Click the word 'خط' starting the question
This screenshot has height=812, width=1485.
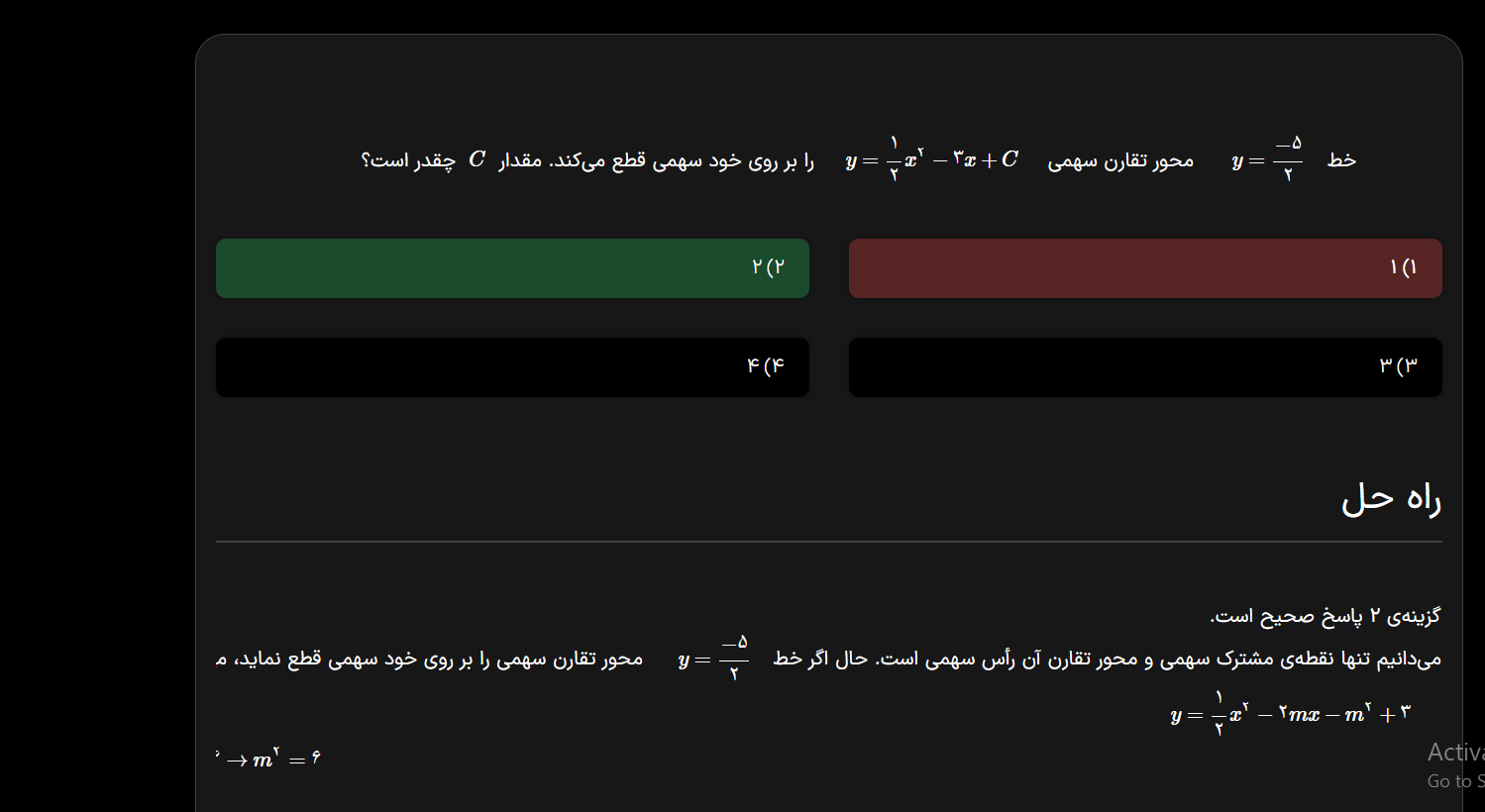pyautogui.click(x=1341, y=160)
